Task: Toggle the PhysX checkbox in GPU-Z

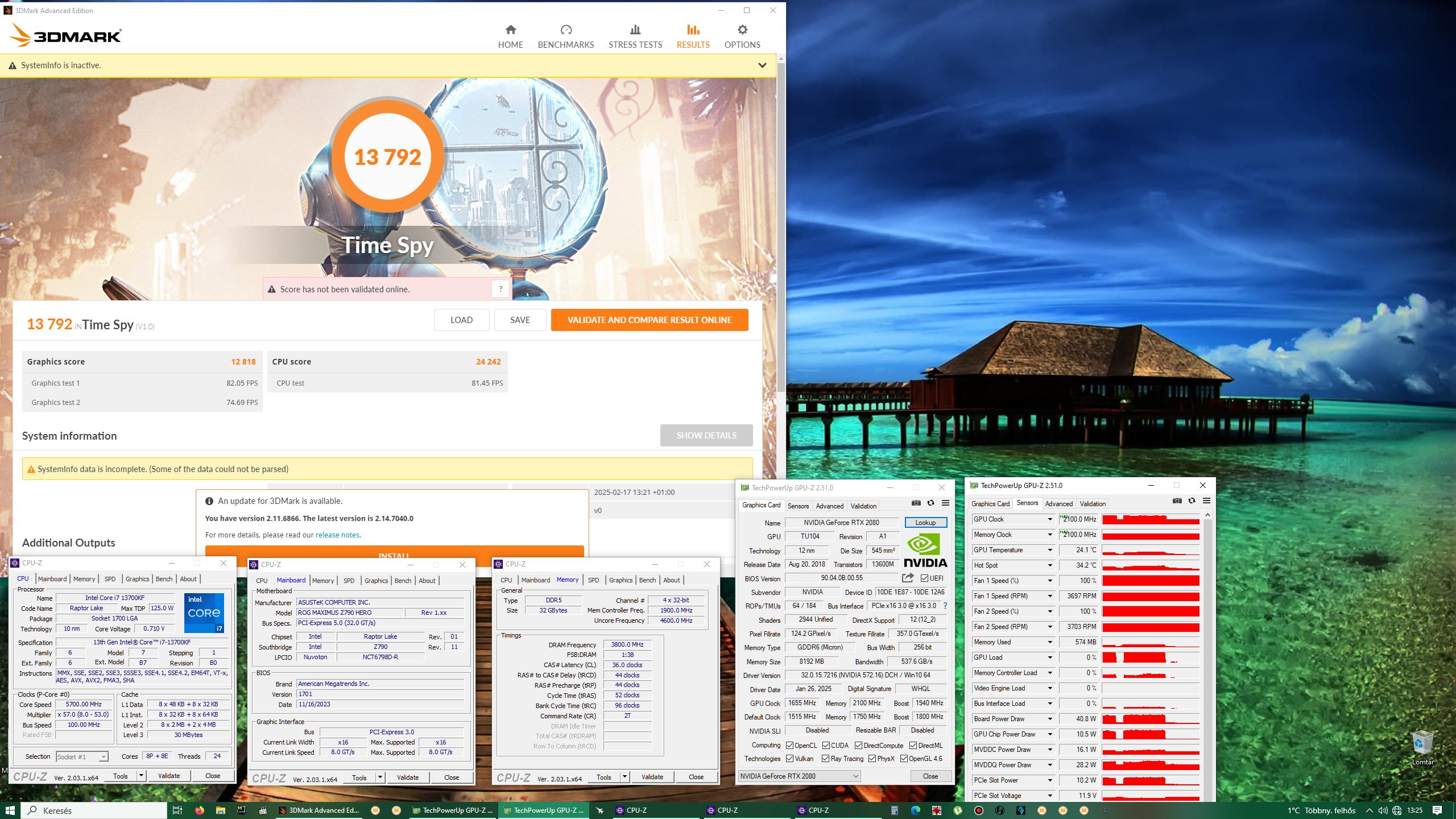Action: (872, 759)
